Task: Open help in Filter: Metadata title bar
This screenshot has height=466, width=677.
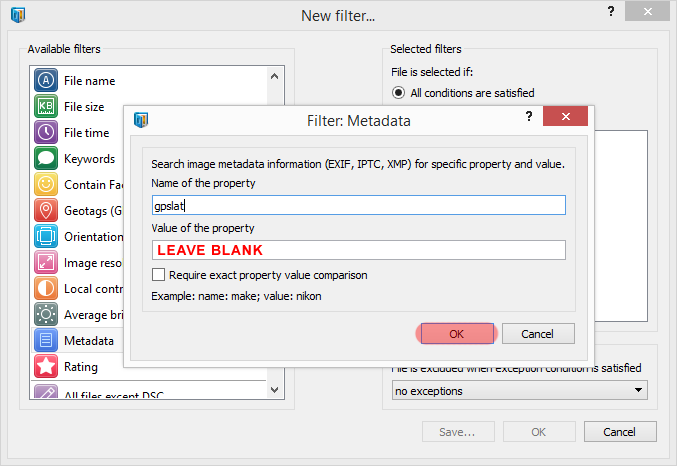Action: tap(529, 118)
